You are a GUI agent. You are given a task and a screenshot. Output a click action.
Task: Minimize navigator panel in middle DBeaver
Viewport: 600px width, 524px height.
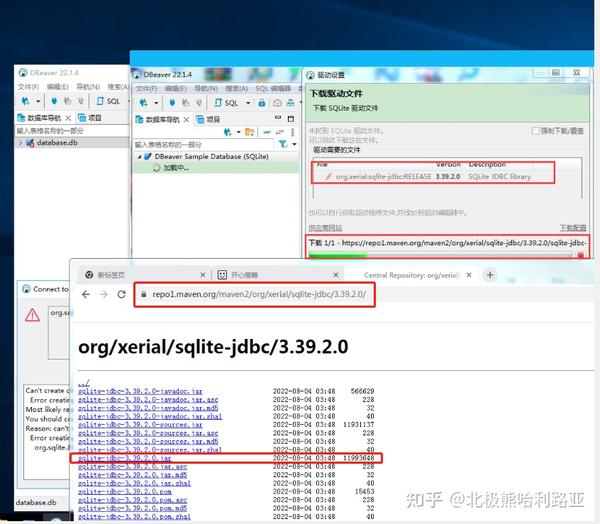[x=278, y=118]
